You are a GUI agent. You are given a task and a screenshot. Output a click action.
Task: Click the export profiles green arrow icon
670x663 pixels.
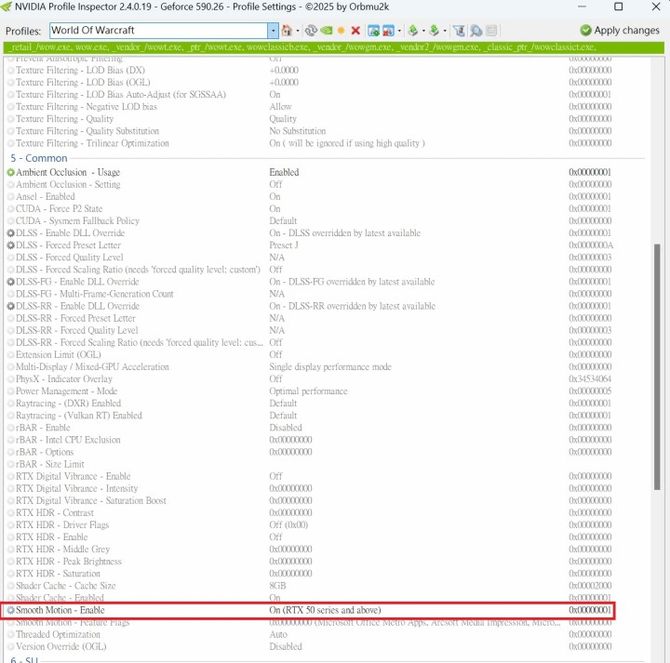pos(413,30)
